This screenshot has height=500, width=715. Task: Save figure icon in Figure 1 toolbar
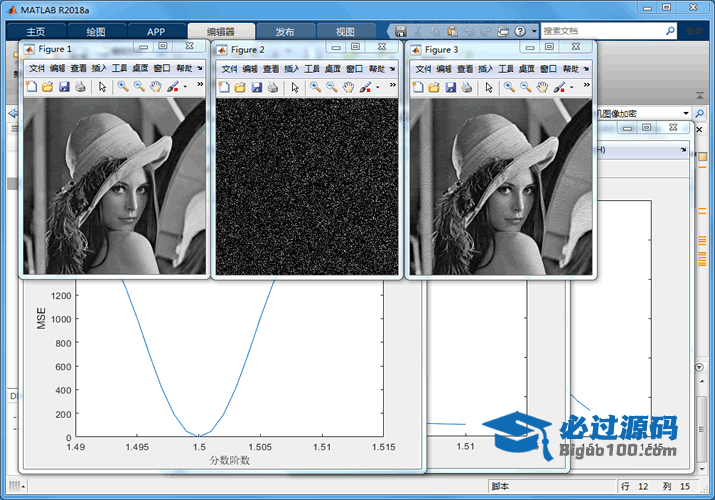coord(64,87)
